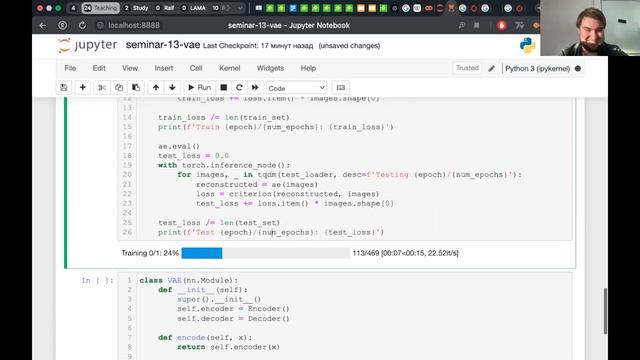Insert a new cell below with plus icon
640x360 pixels.
tap(82, 88)
